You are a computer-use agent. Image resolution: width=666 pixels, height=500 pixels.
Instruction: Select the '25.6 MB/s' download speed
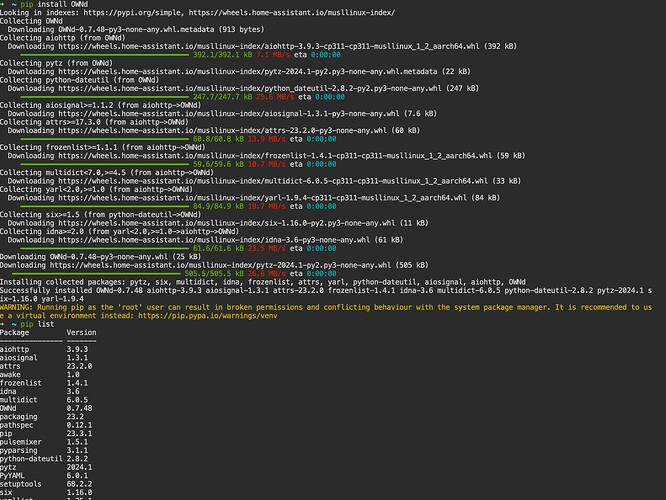click(275, 97)
